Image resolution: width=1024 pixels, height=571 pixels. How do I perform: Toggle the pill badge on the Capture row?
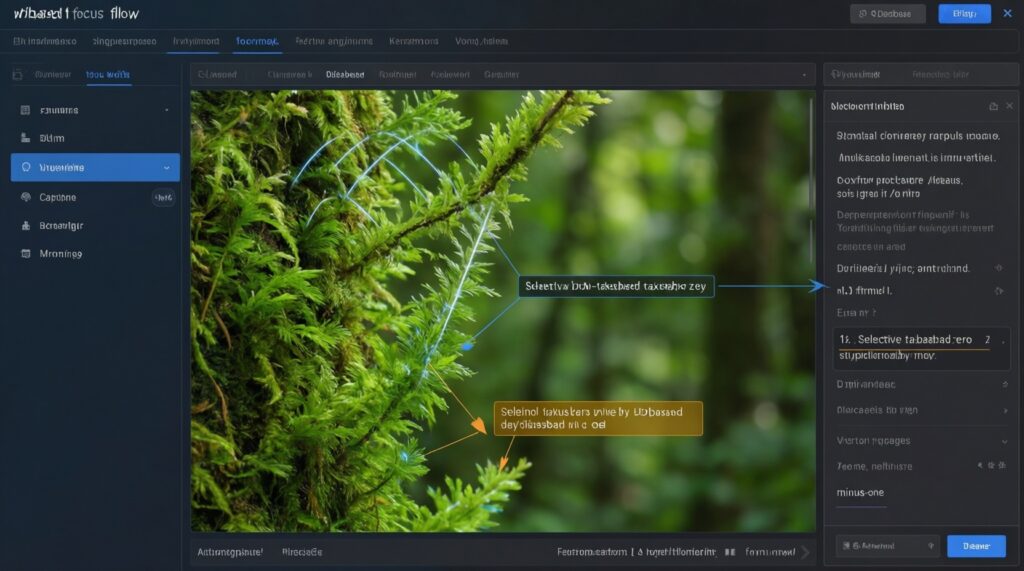point(162,198)
